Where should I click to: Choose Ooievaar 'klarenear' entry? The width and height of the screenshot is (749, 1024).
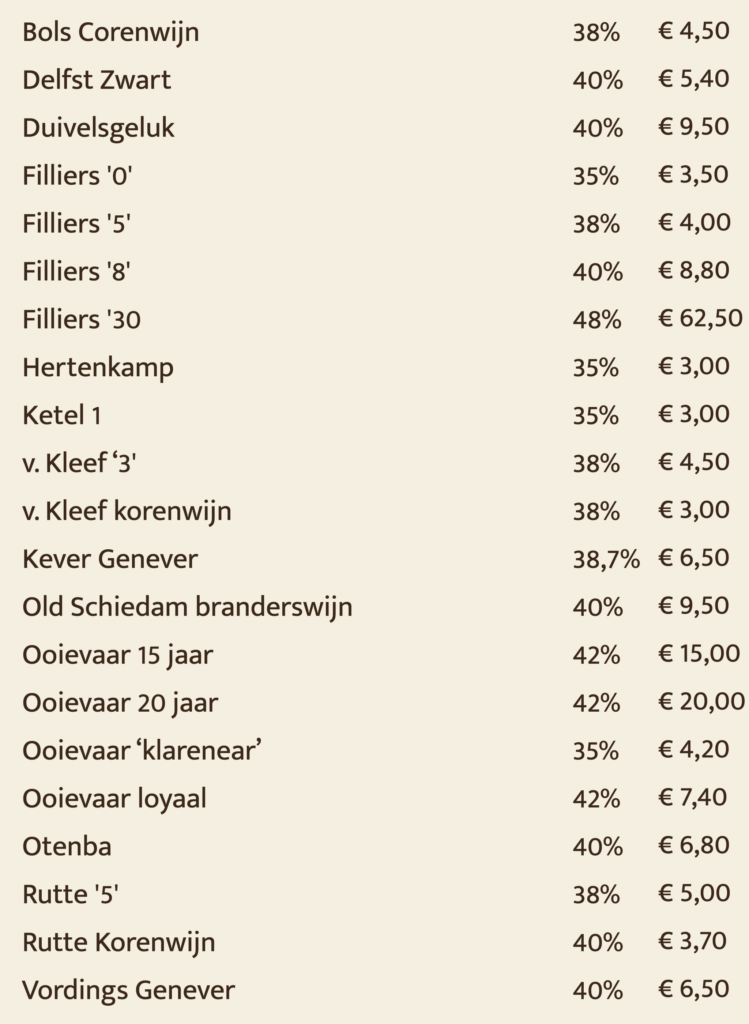pyautogui.click(x=142, y=750)
